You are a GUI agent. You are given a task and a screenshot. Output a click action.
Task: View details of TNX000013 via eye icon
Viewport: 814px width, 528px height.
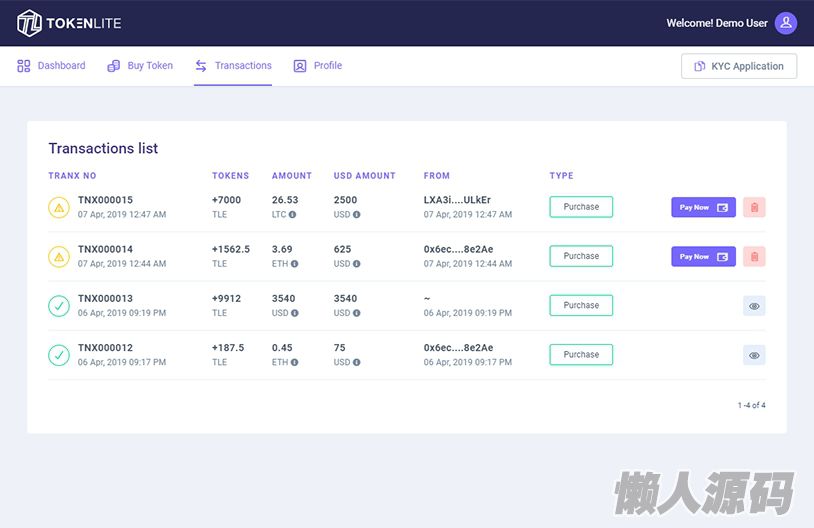[754, 306]
